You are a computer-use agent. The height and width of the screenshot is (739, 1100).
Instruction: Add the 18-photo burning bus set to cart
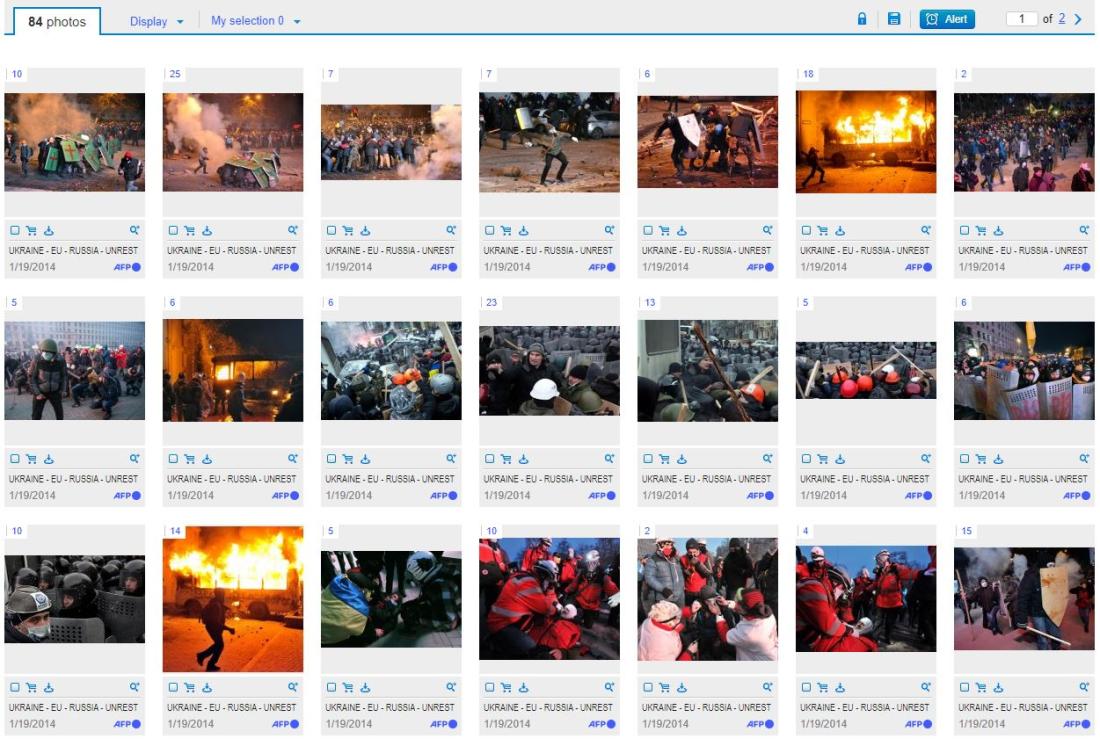pos(822,230)
